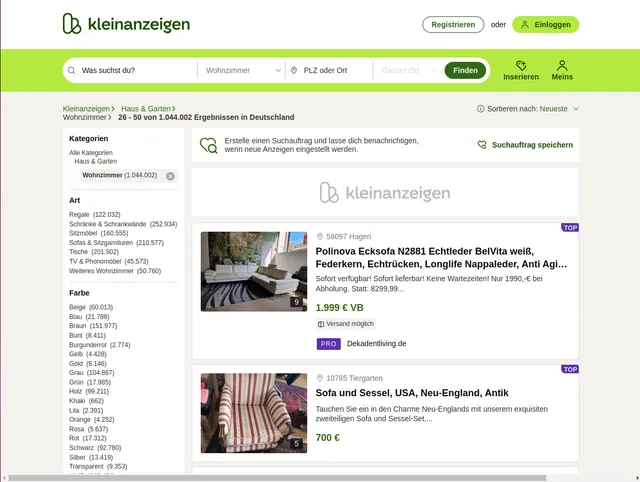Image resolution: width=640 pixels, height=482 pixels.
Task: Open Inserieren to post an ad
Action: 520,70
